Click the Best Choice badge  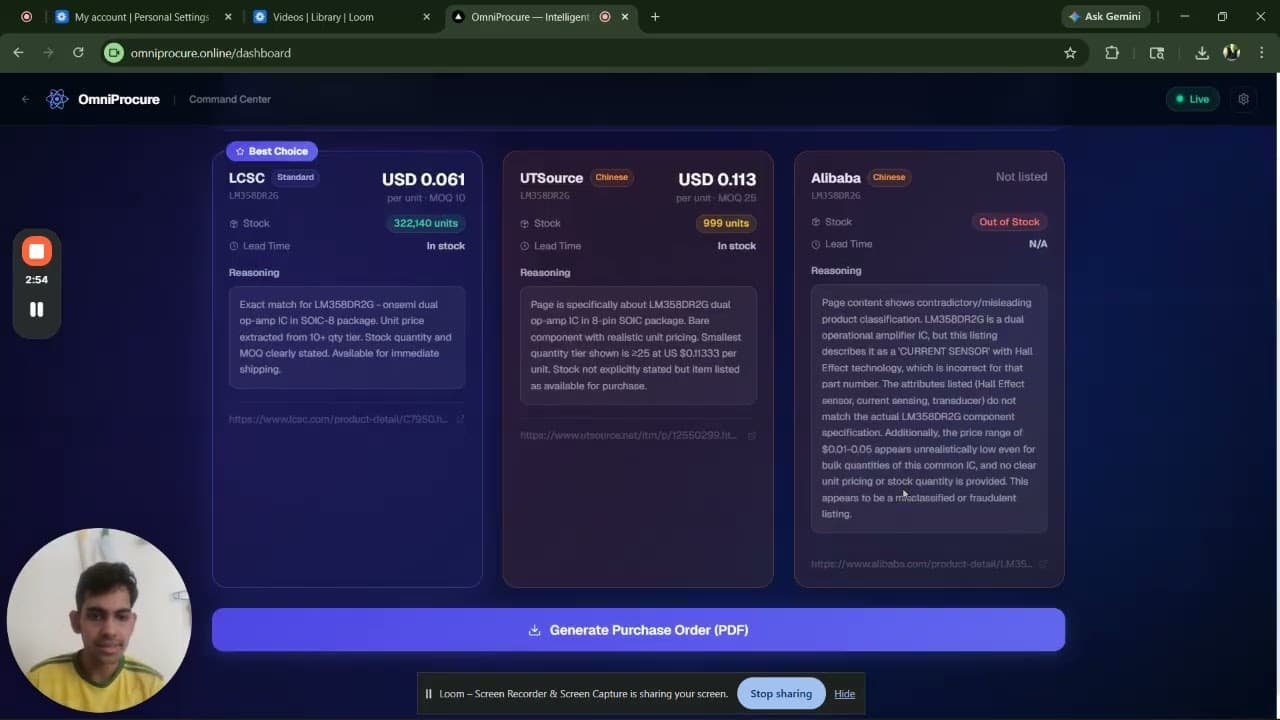pyautogui.click(x=272, y=151)
